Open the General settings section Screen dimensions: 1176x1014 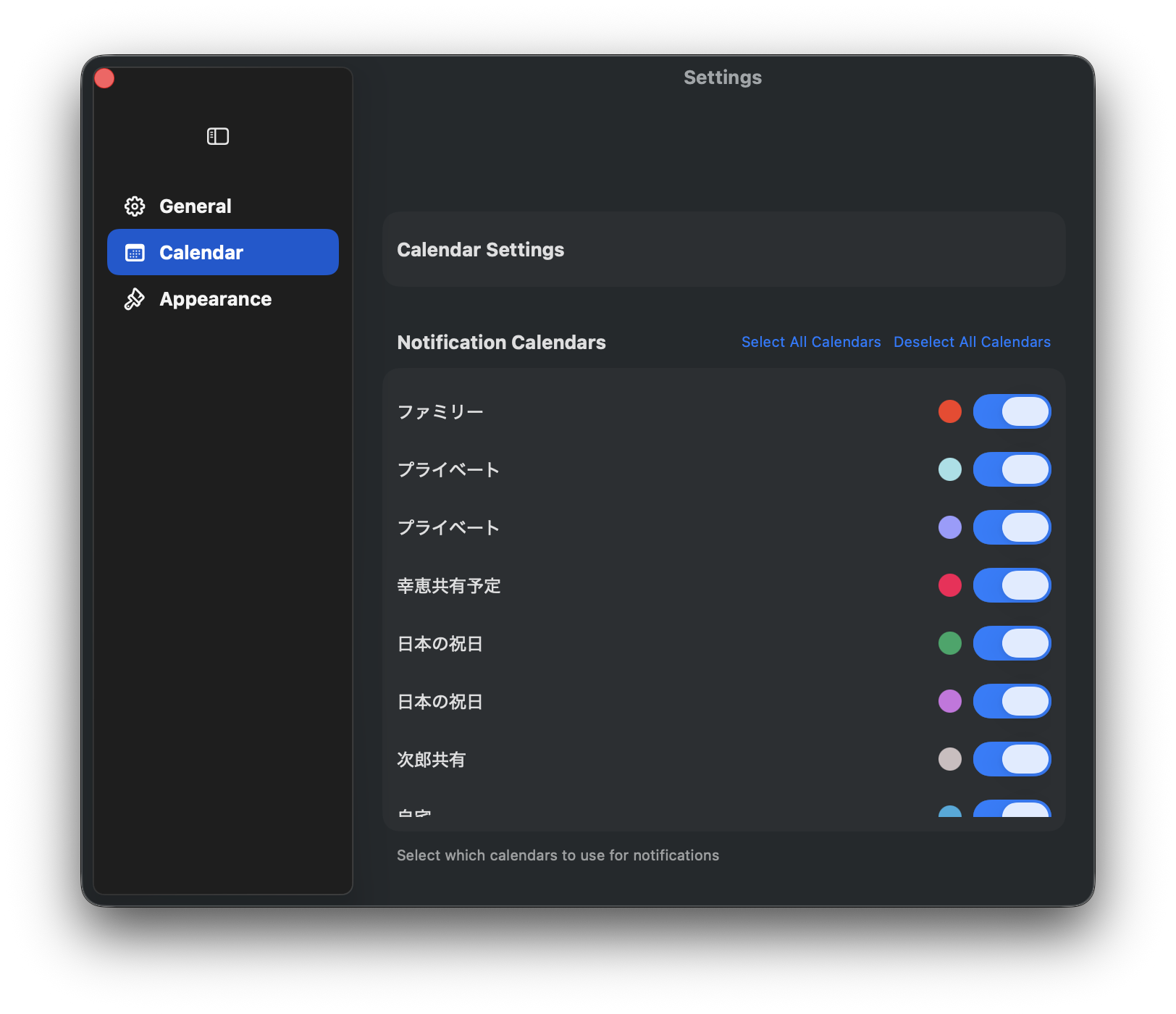196,206
